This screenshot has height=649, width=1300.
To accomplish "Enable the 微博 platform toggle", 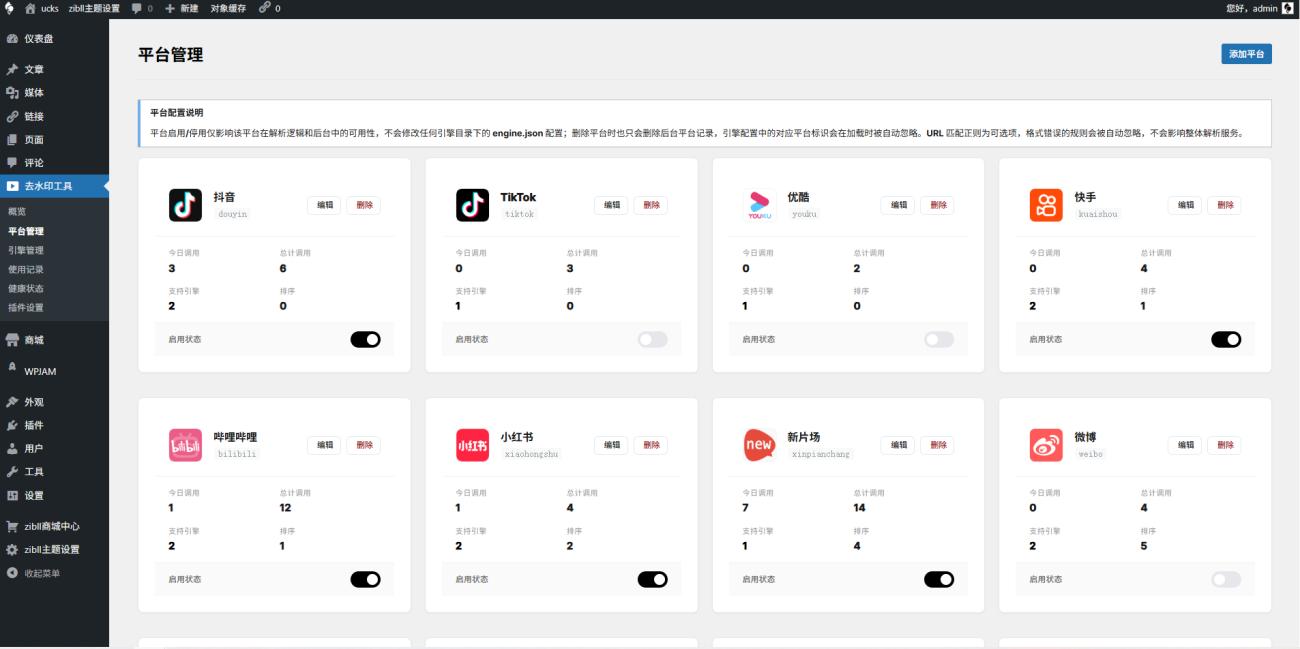I will [1225, 579].
